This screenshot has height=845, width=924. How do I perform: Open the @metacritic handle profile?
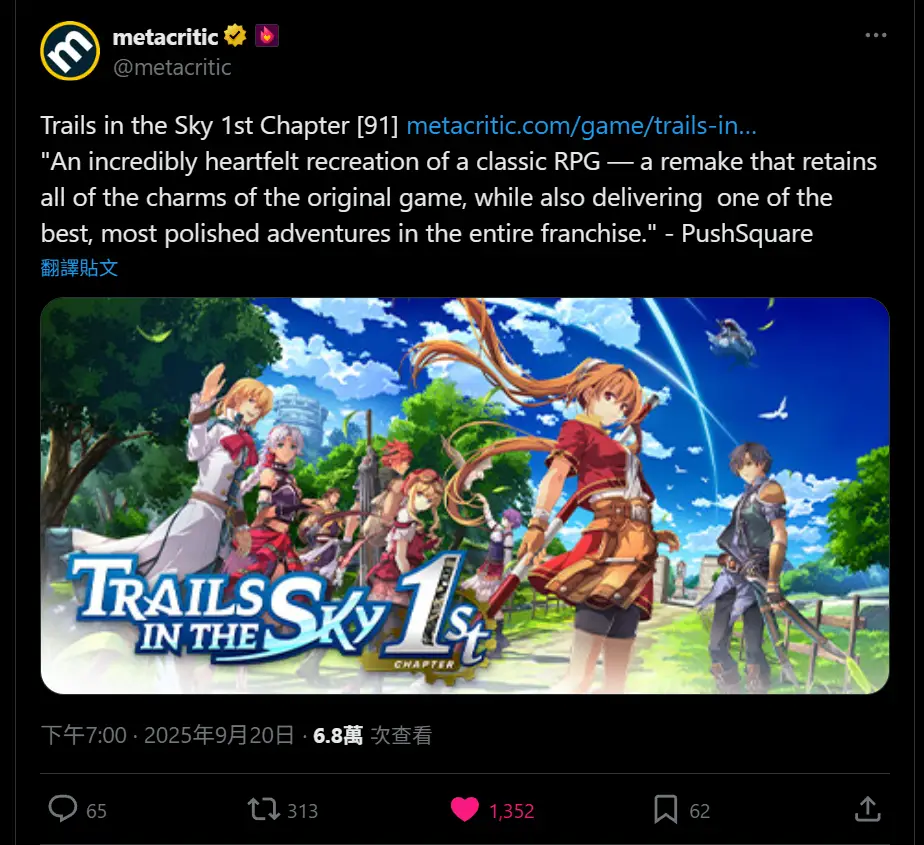172,68
